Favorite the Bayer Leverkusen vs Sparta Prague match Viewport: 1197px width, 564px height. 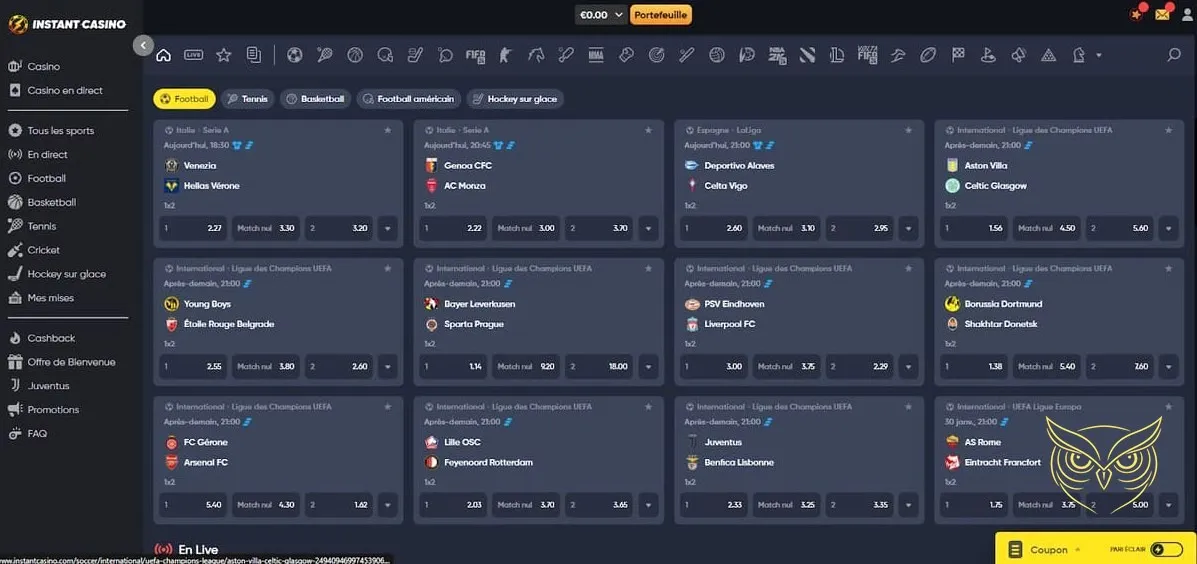(x=648, y=269)
